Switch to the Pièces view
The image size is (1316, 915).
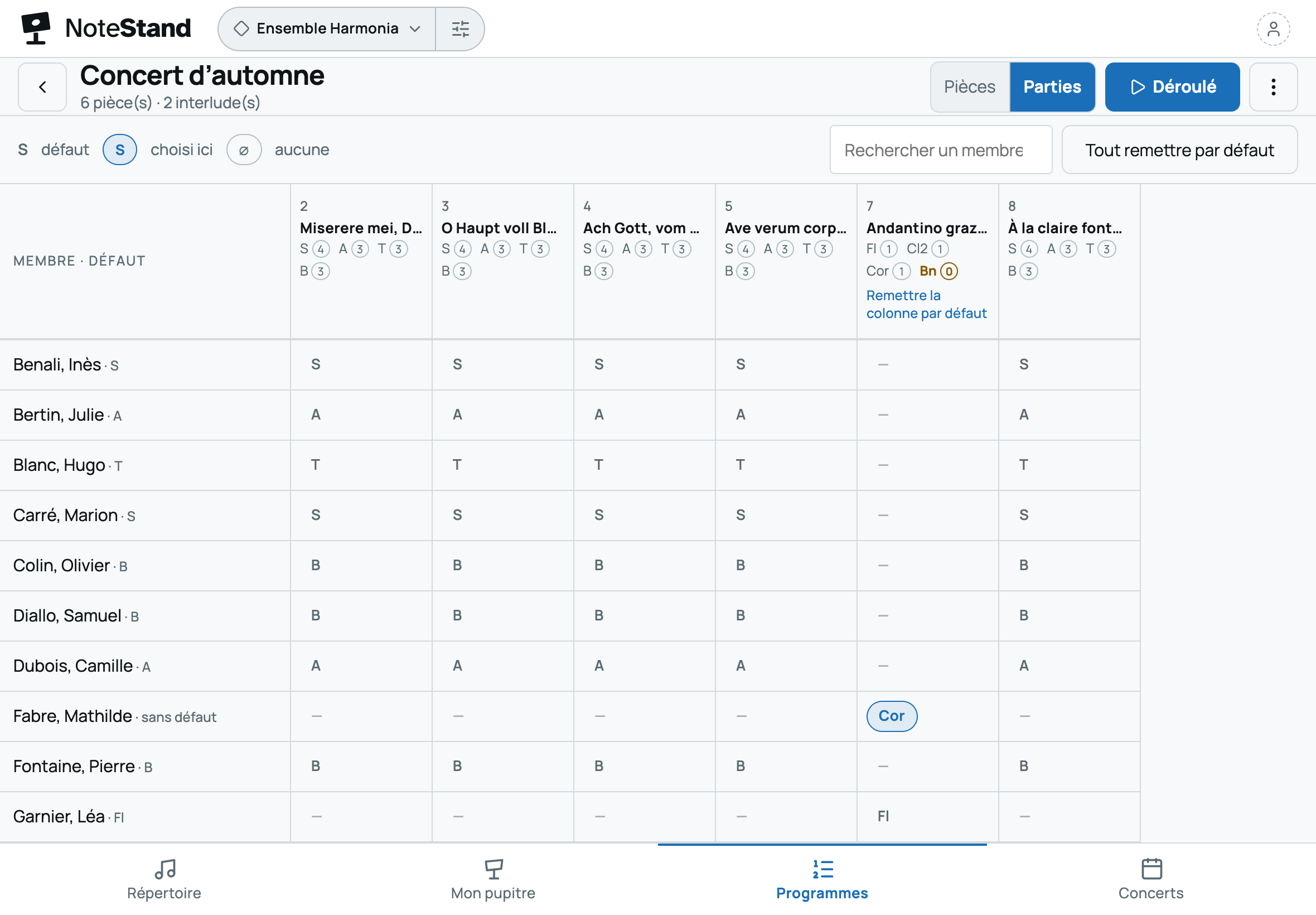[969, 87]
